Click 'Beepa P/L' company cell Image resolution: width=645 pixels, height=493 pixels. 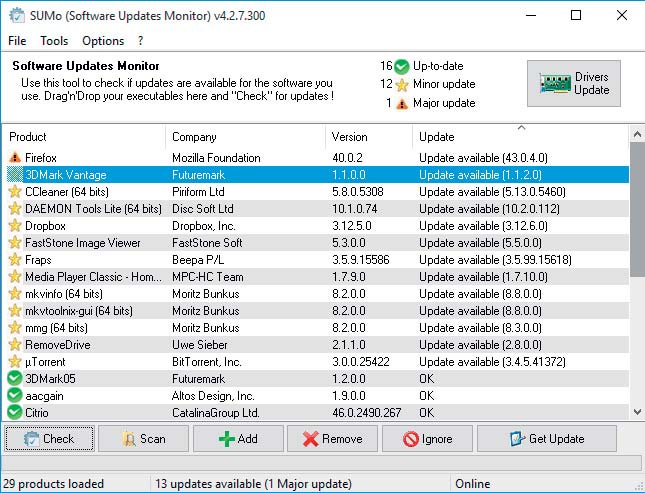198,260
